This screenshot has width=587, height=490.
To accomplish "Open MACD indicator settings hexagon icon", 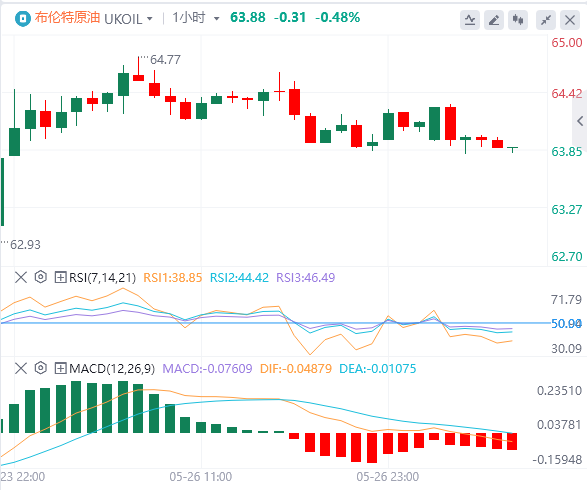I will pyautogui.click(x=40, y=368).
